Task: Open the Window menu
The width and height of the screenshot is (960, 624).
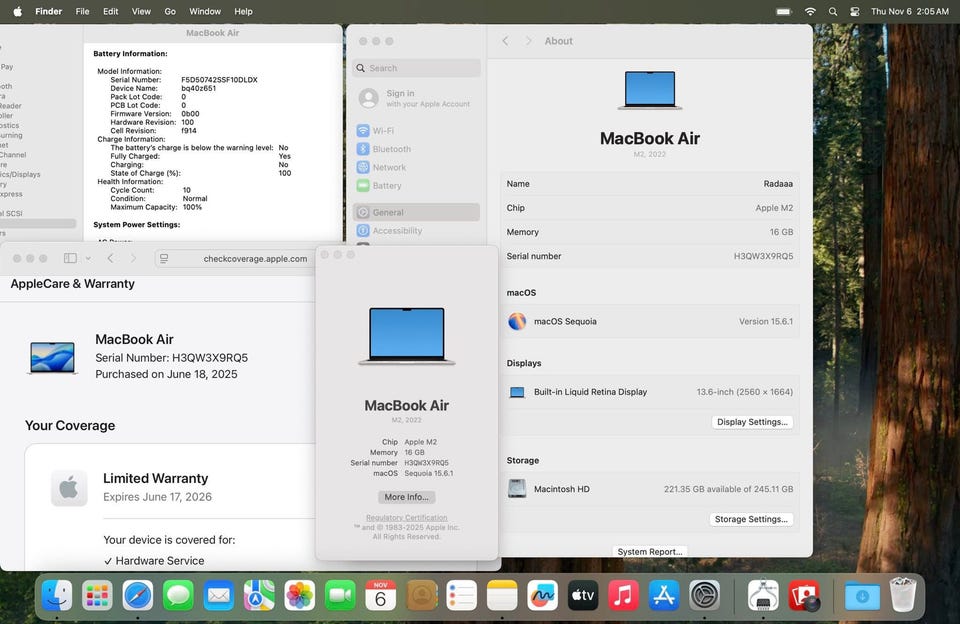Action: (205, 11)
